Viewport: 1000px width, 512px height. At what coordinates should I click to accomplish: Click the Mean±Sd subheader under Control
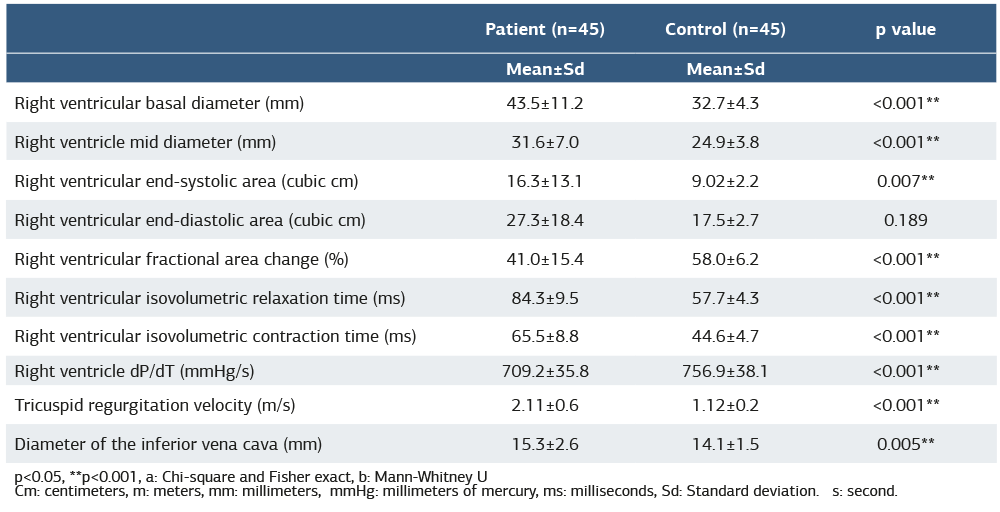coord(725,69)
